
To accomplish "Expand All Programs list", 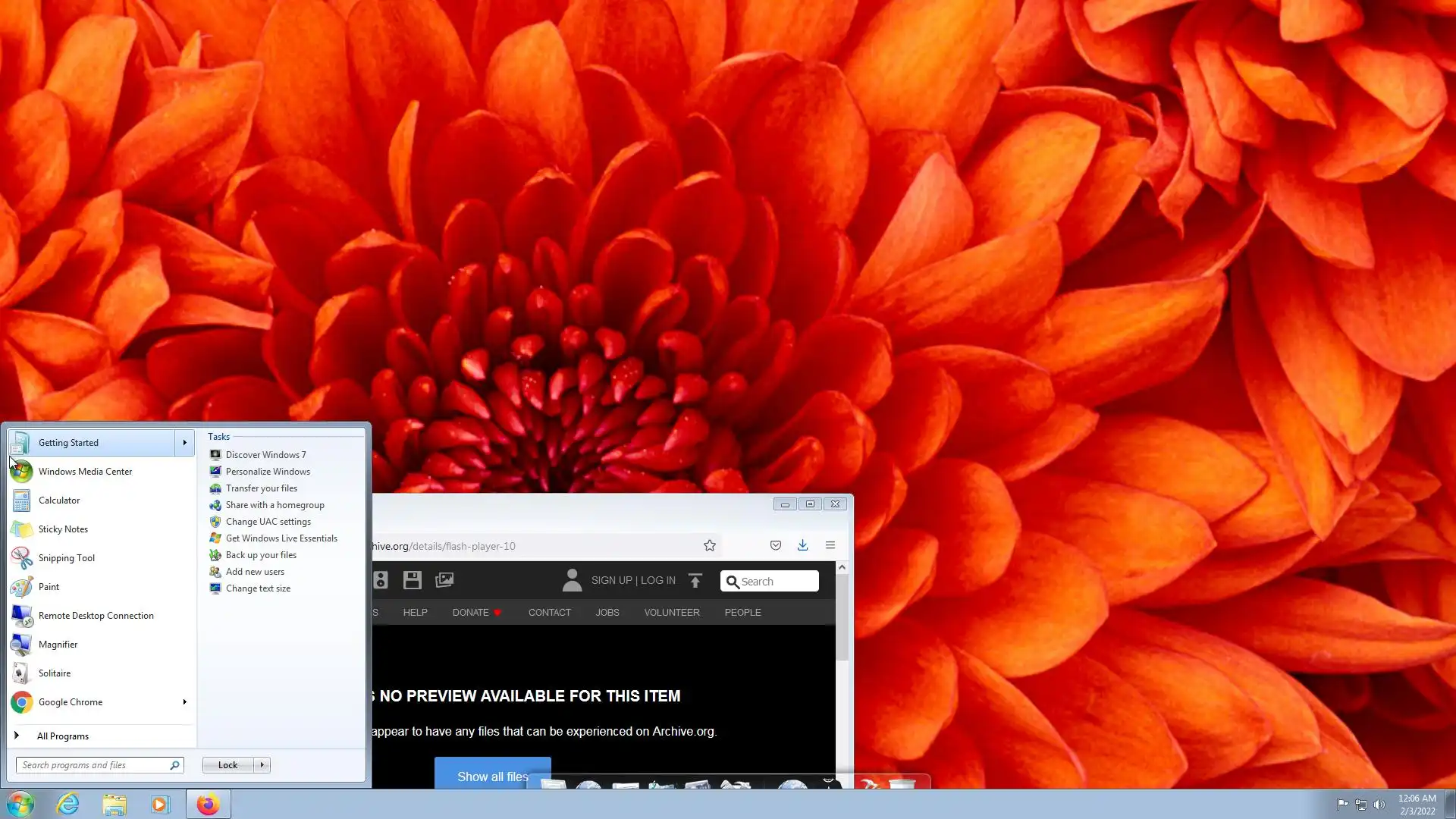I will (63, 736).
